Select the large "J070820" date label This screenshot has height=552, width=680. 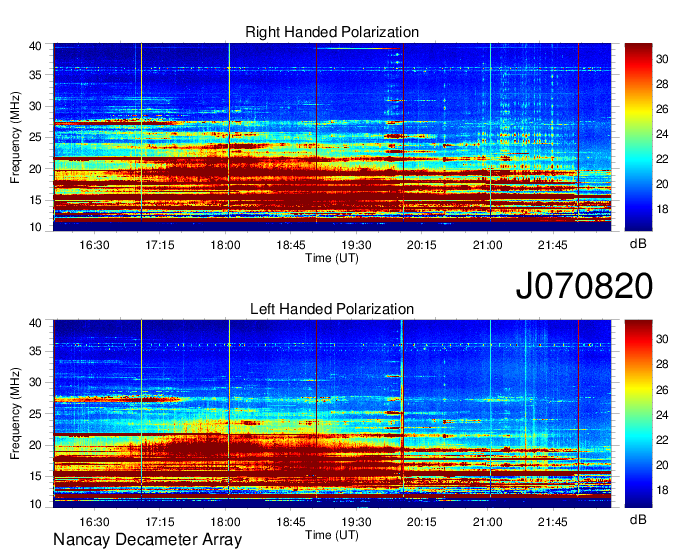pos(584,286)
